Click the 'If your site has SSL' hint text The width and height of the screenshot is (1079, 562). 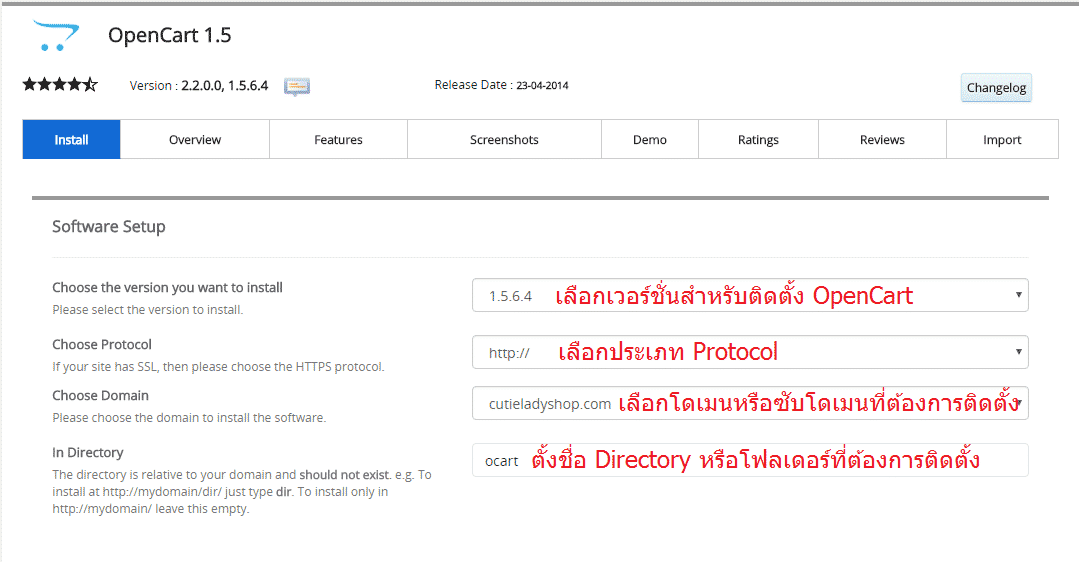tap(218, 367)
